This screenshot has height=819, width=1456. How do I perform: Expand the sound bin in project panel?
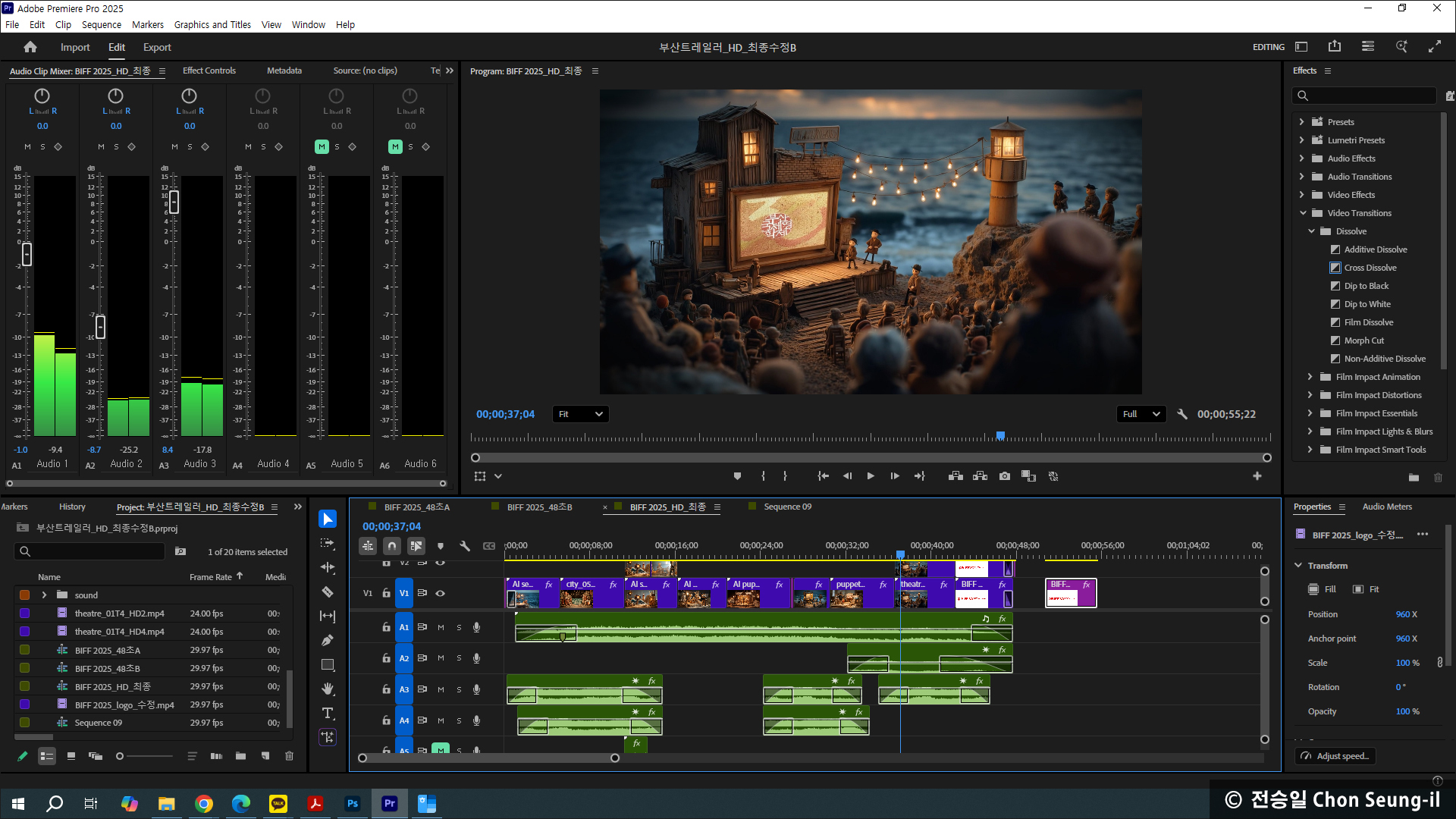tap(44, 595)
